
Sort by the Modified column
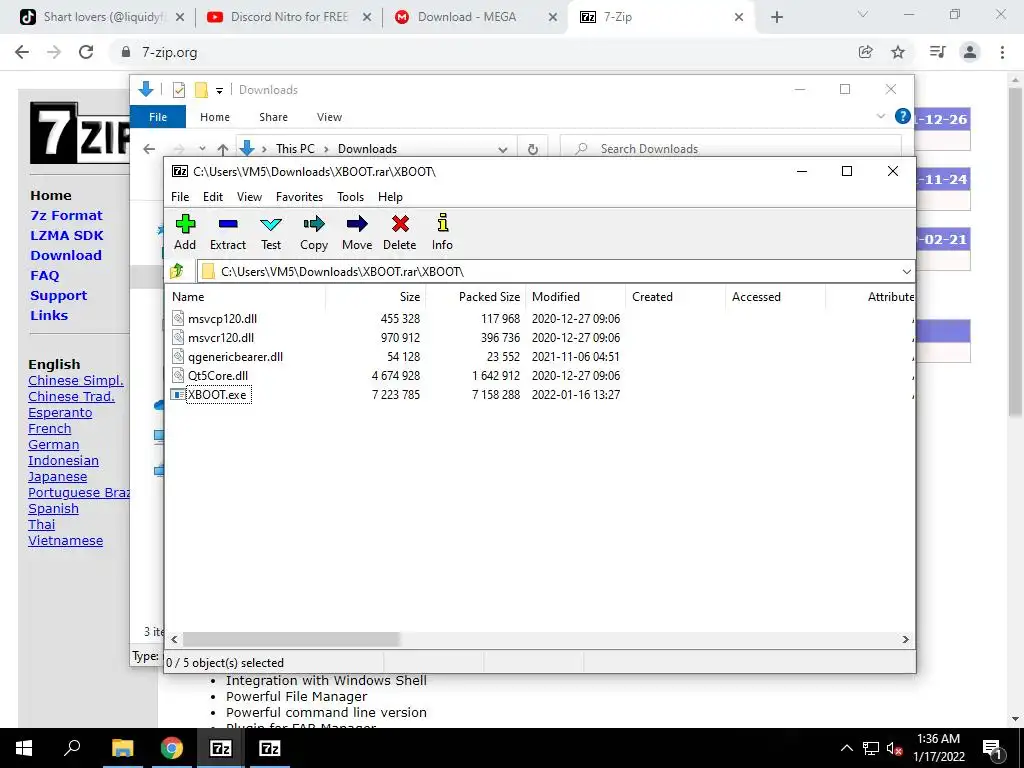tap(575, 296)
